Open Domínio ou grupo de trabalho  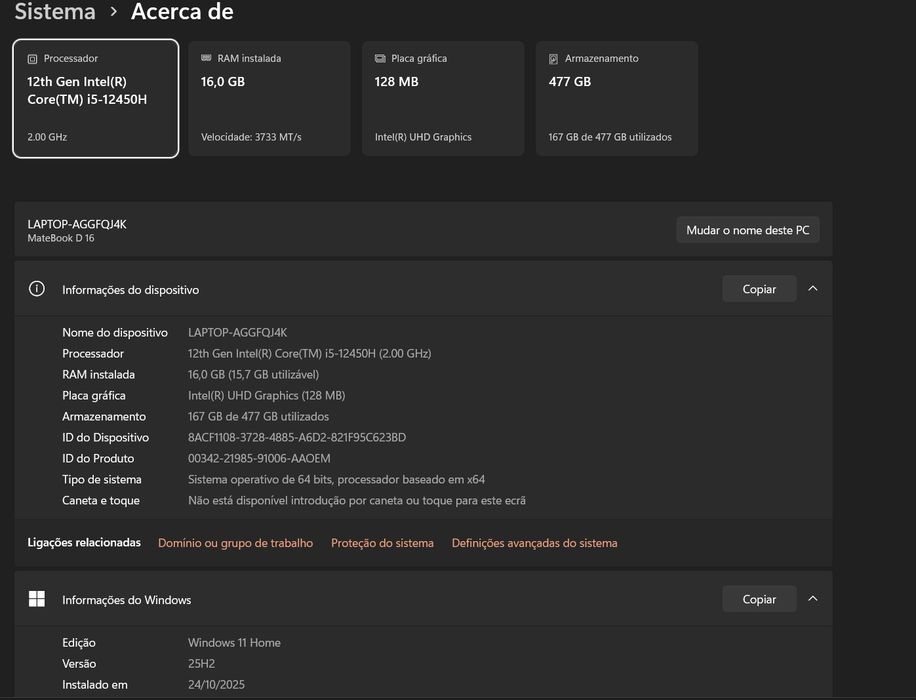235,543
